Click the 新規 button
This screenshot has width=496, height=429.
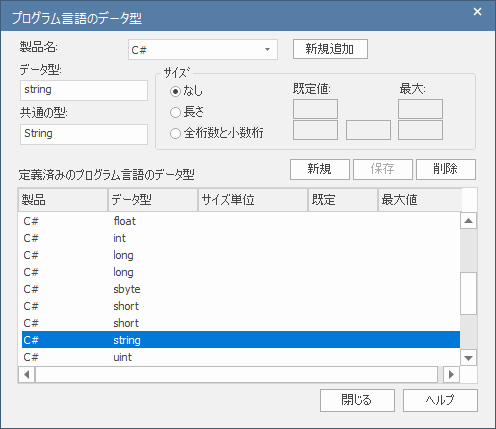pyautogui.click(x=320, y=169)
